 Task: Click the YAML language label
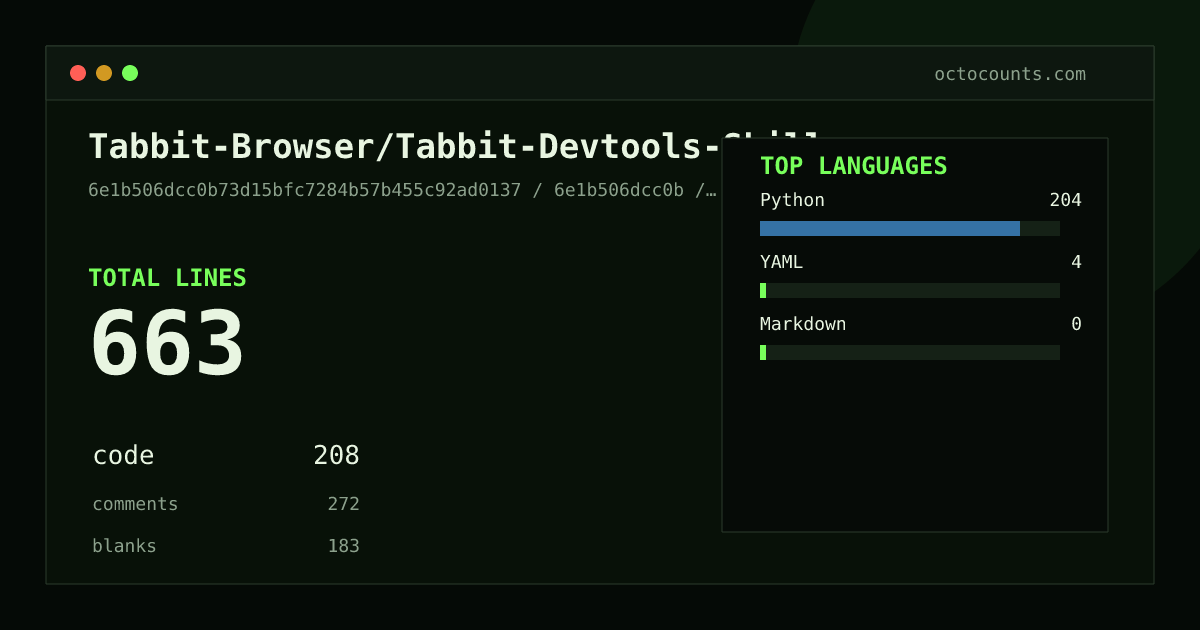click(x=781, y=262)
